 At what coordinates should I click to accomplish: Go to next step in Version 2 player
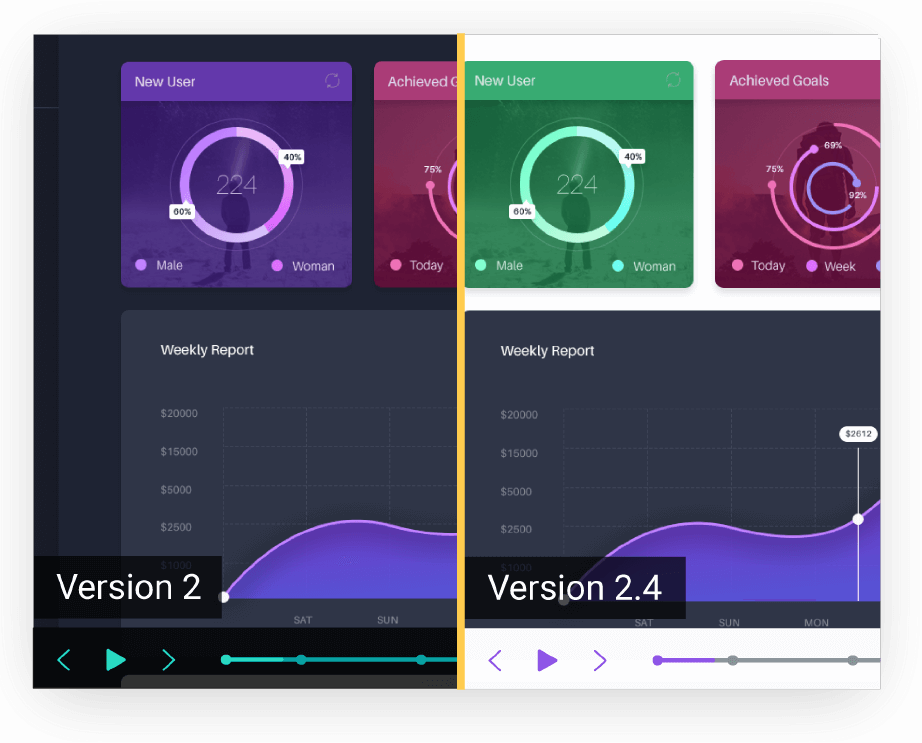pyautogui.click(x=168, y=660)
